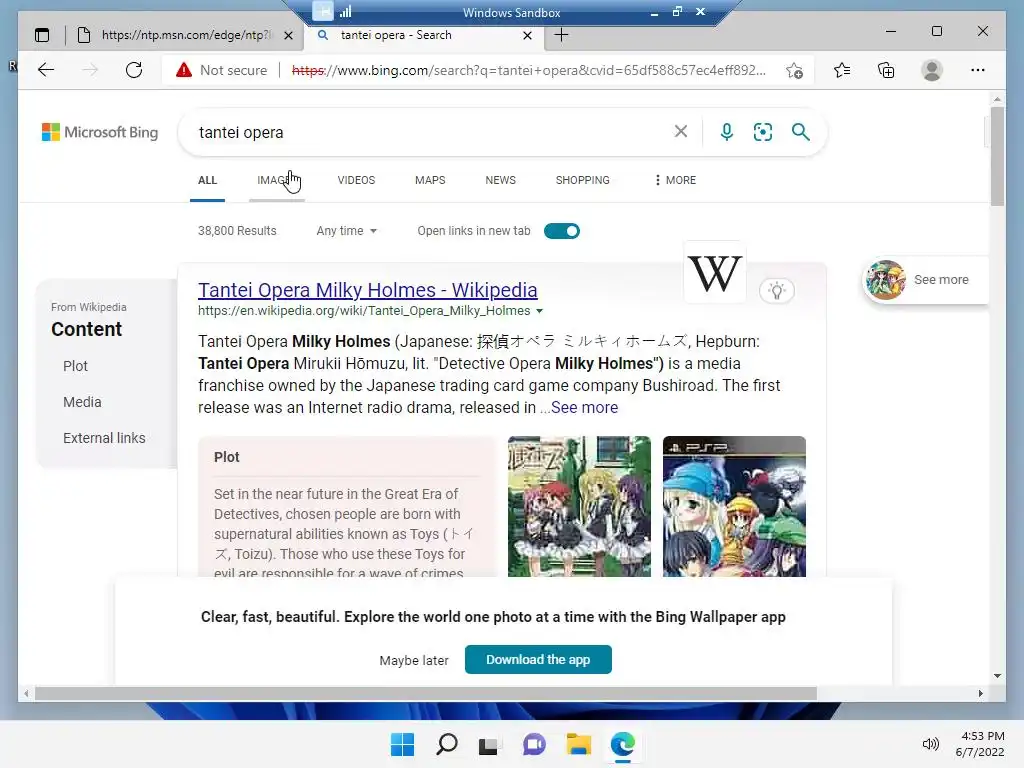Screen dimensions: 1024x768
Task: Switch to the VIDEOS tab
Action: pos(356,180)
